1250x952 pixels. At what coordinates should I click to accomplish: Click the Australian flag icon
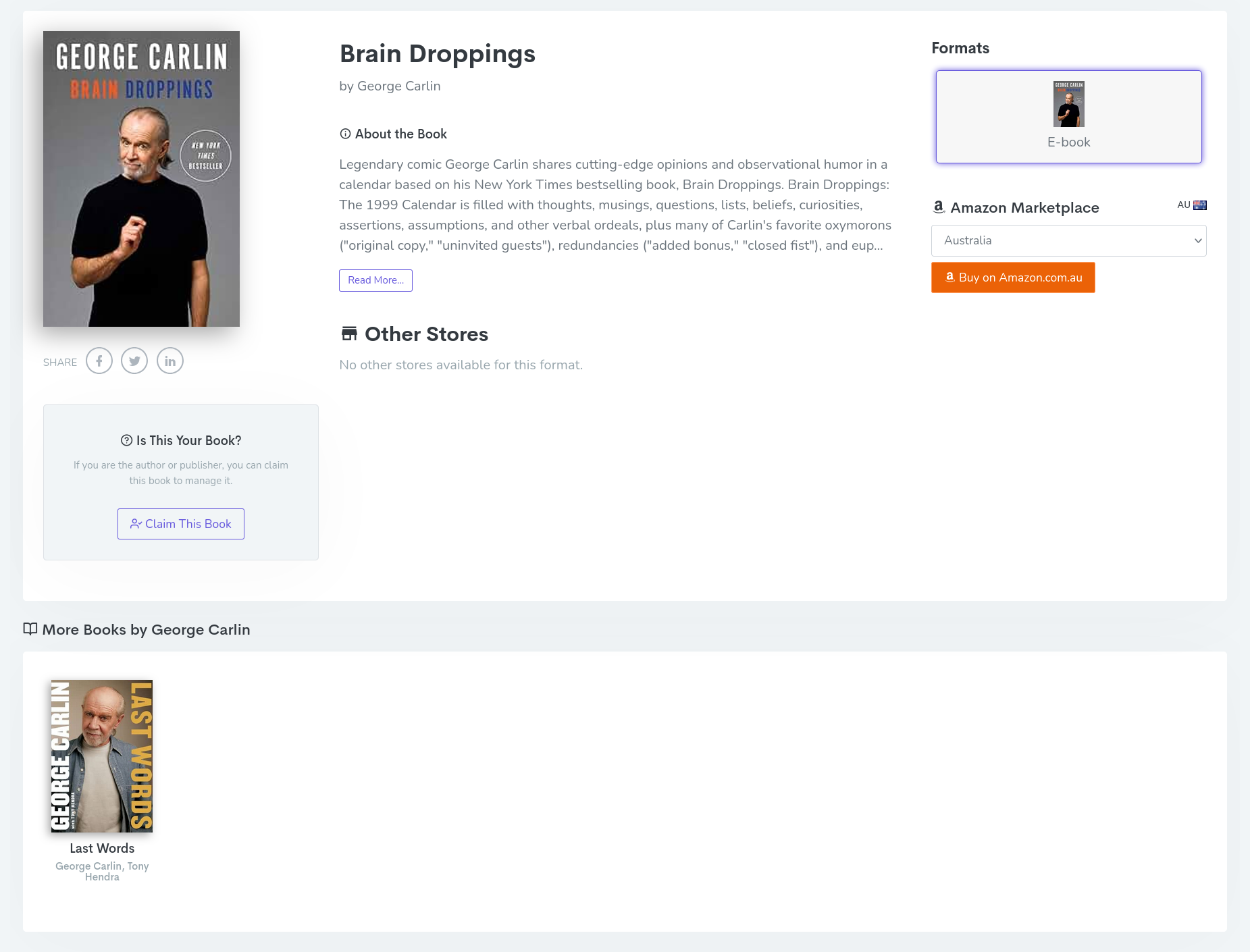coord(1200,205)
